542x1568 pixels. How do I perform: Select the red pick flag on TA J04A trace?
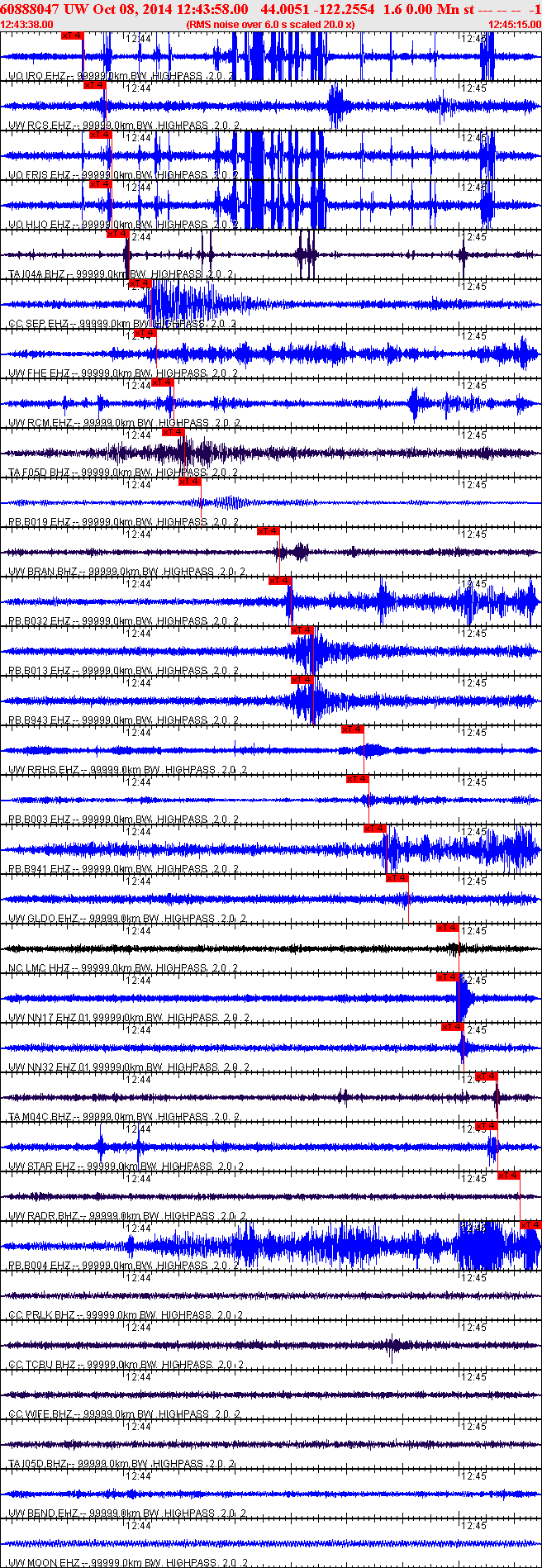pyautogui.click(x=117, y=234)
